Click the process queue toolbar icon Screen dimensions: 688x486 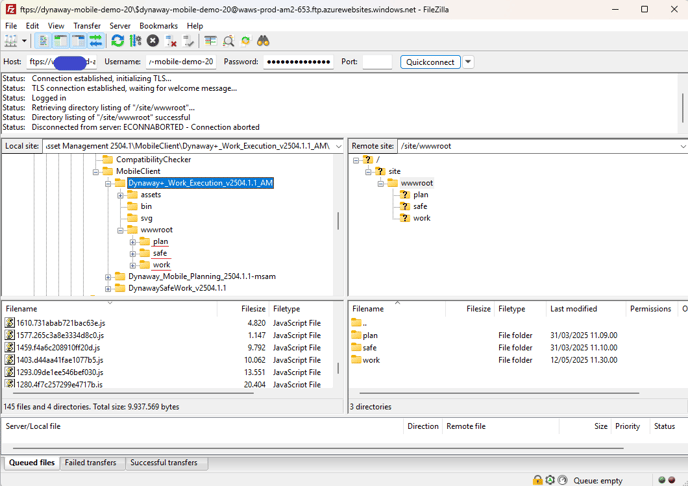coord(136,41)
